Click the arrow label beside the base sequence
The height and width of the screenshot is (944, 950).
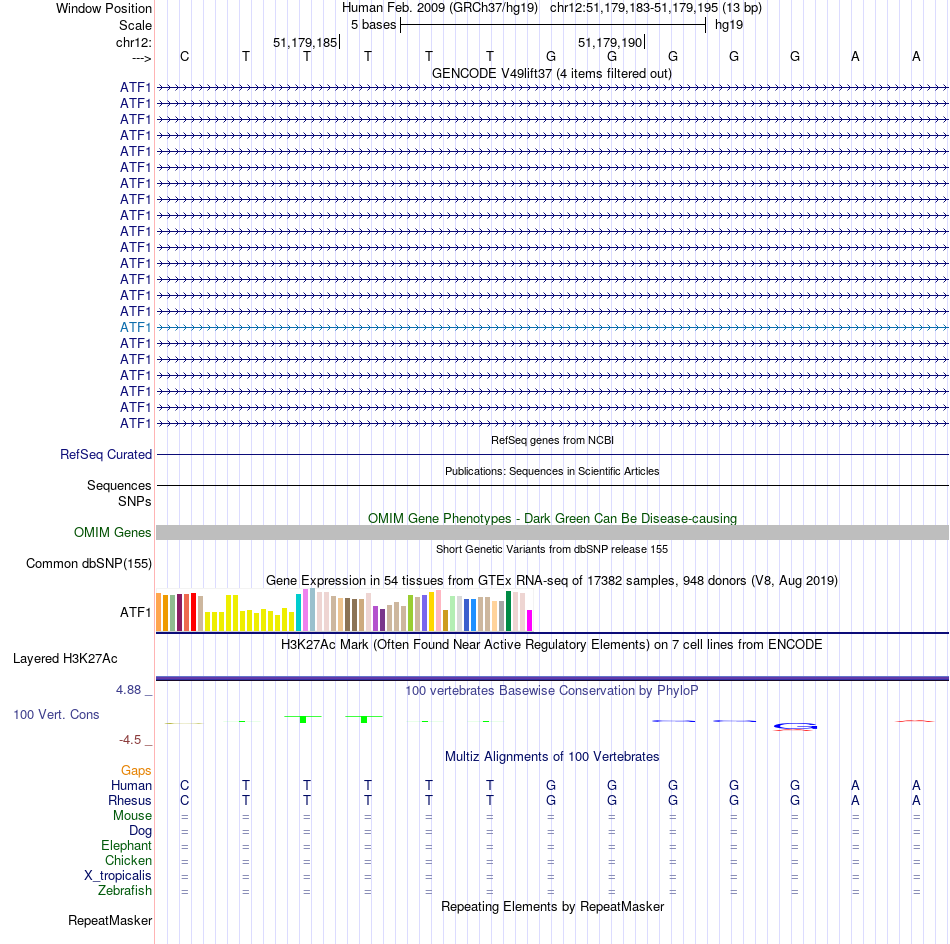pyautogui.click(x=141, y=58)
